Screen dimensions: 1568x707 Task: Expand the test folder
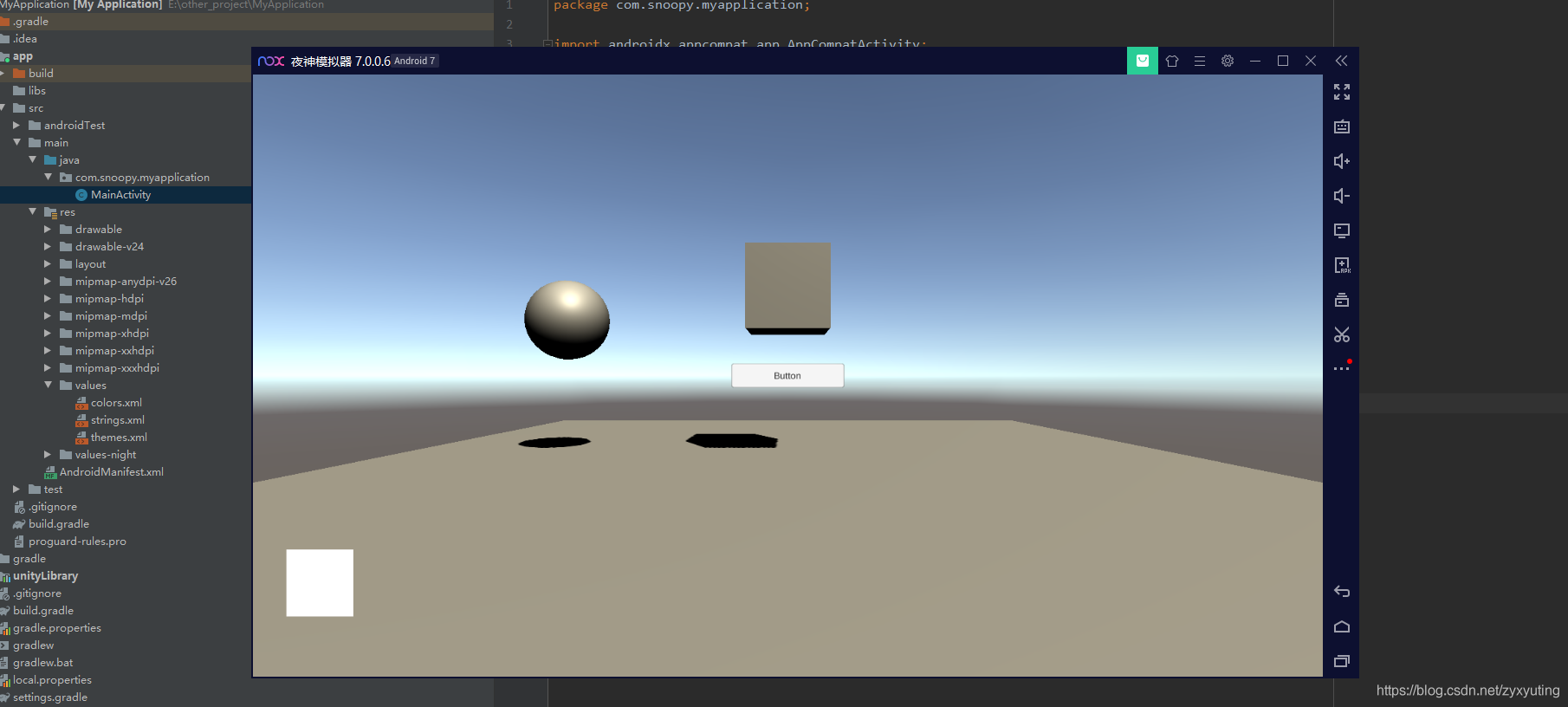(x=16, y=489)
